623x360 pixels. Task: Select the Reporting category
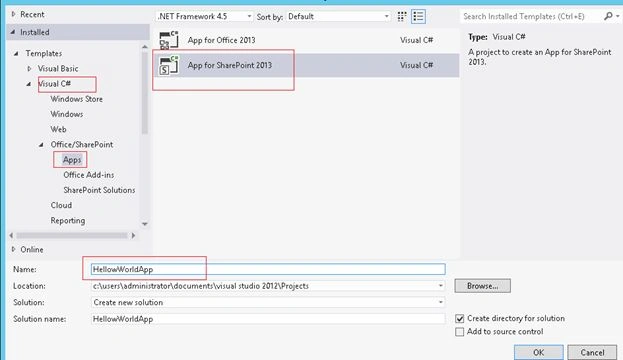[x=68, y=221]
